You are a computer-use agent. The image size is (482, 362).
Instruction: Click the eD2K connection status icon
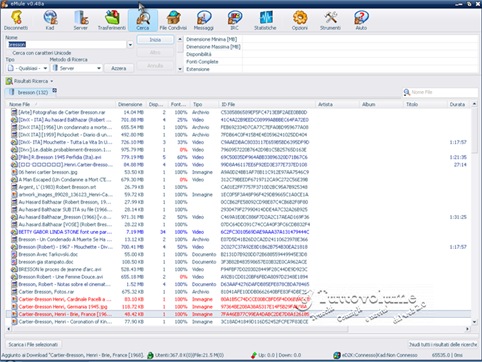pyautogui.click(x=337, y=355)
